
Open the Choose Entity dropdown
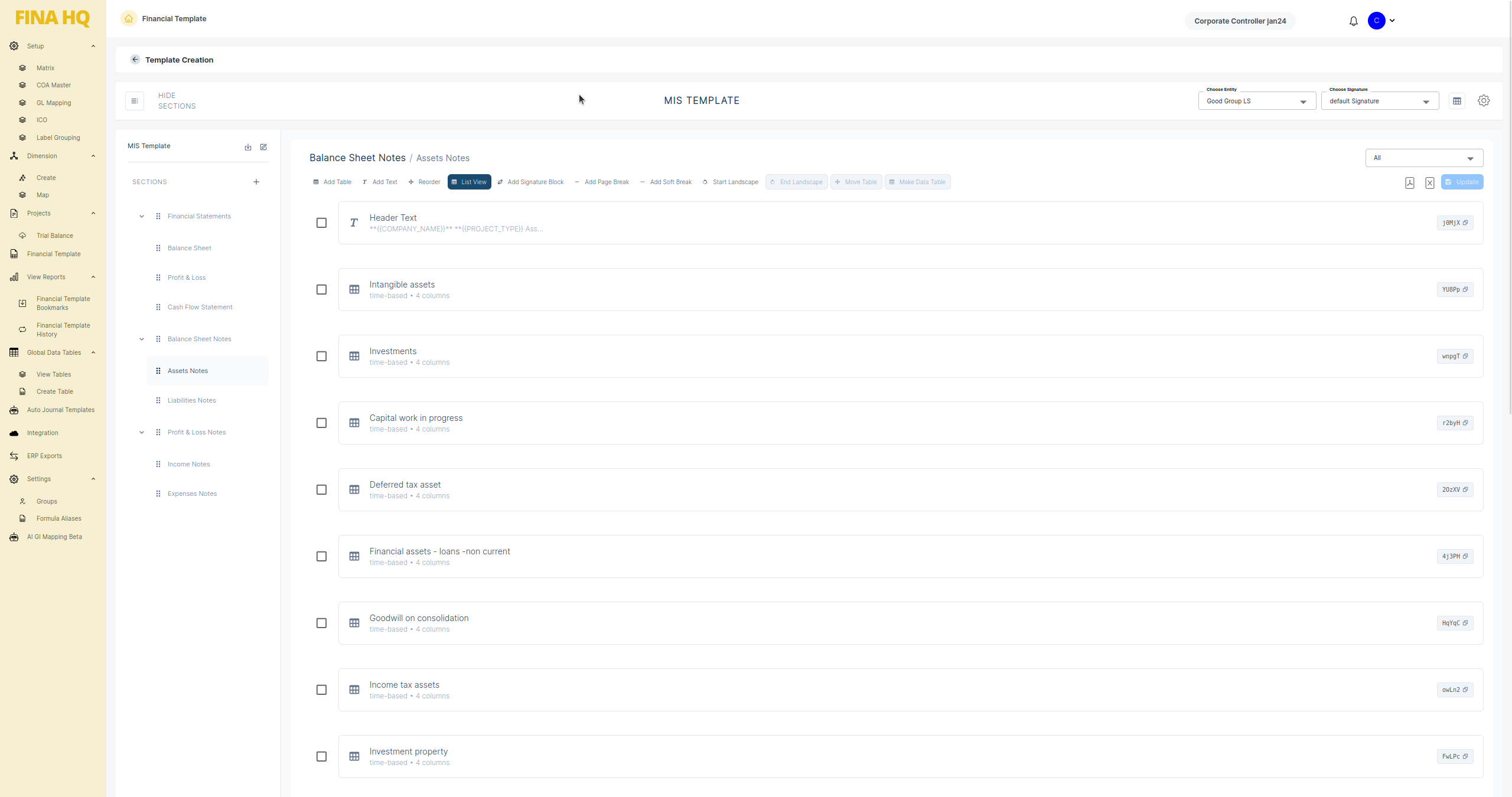(1256, 101)
